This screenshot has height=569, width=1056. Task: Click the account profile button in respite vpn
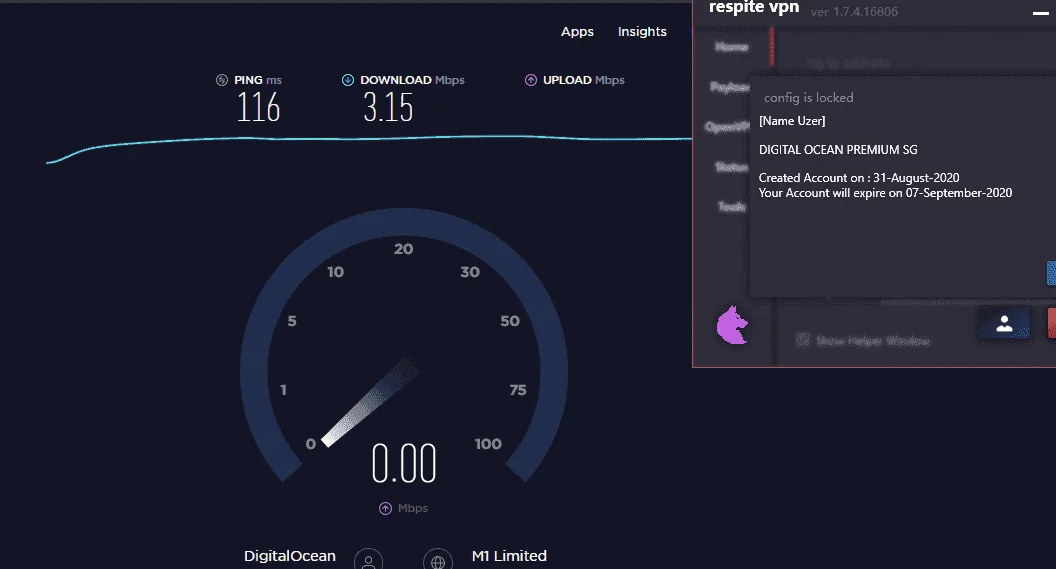point(1004,324)
